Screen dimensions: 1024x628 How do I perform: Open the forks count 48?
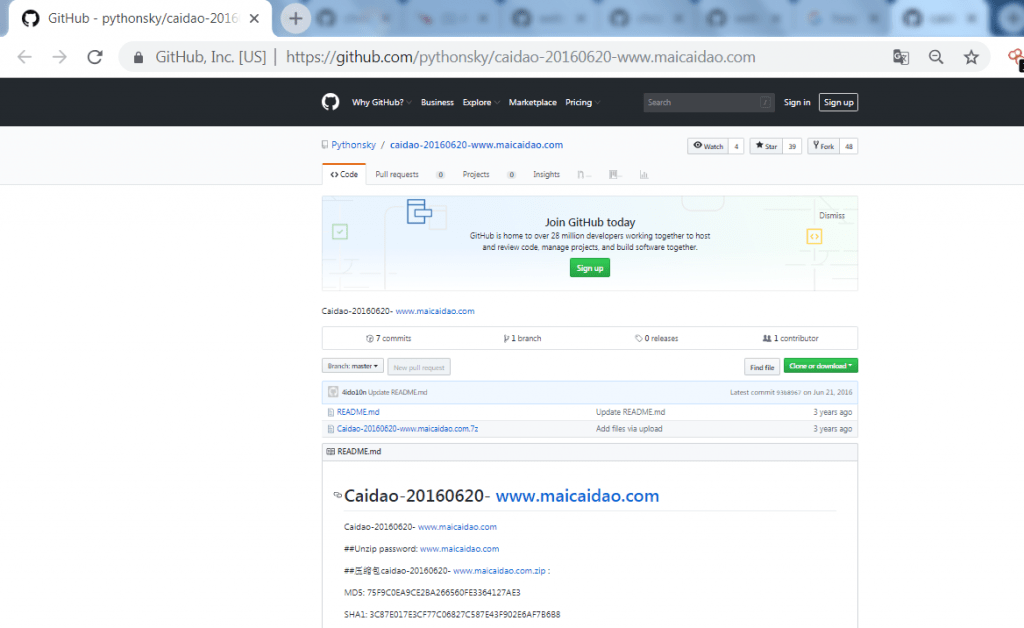848,146
